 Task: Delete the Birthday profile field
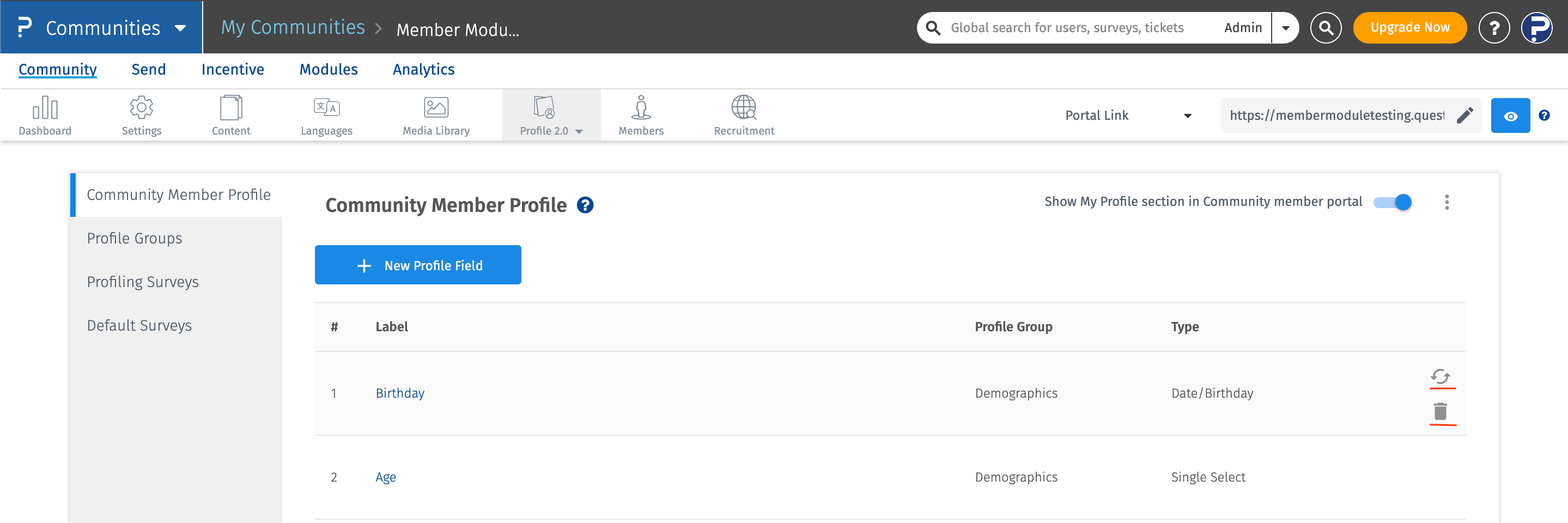1440,411
